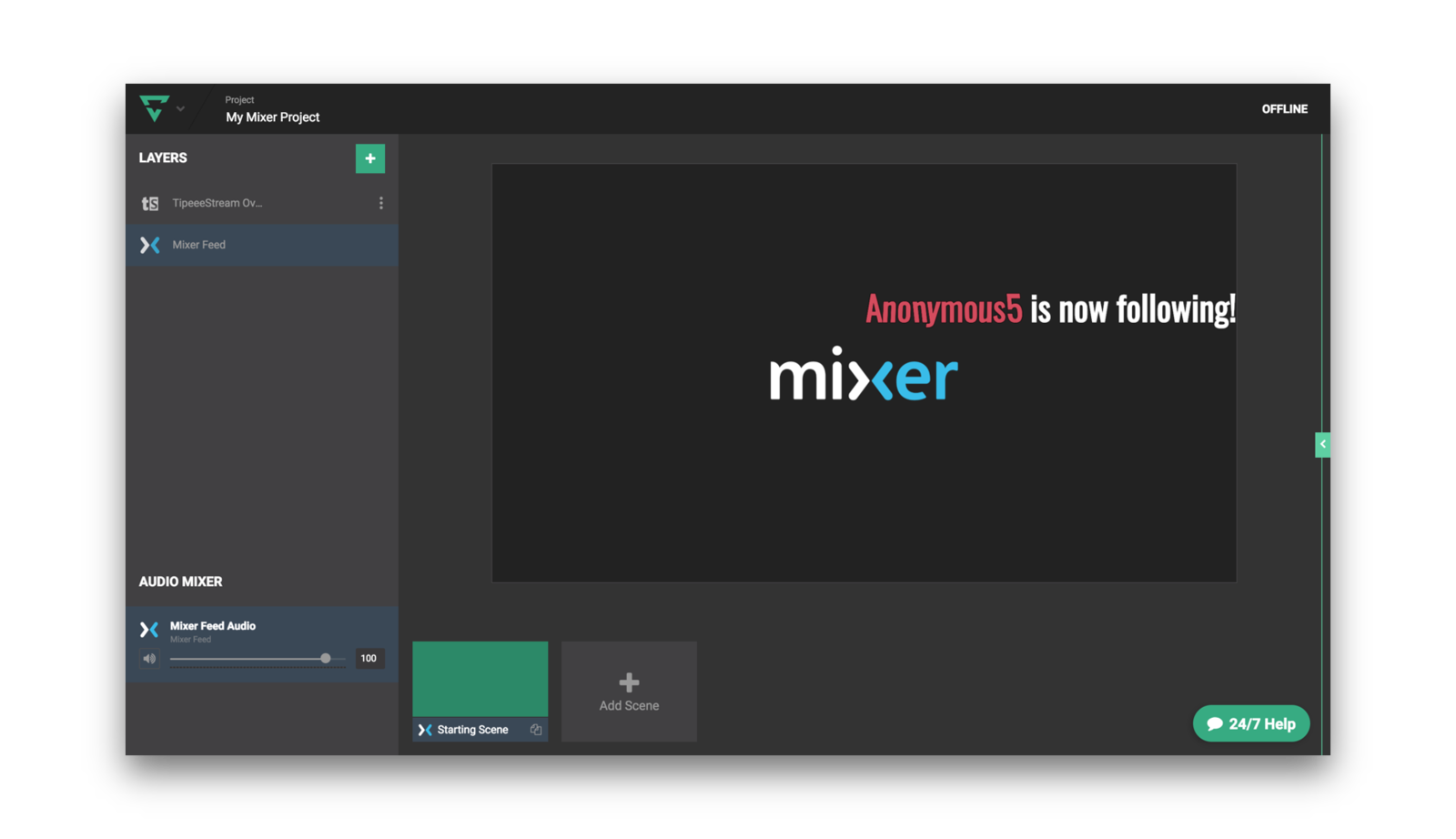Add a new layer with the plus button
The height and width of the screenshot is (839, 1456).
(370, 158)
